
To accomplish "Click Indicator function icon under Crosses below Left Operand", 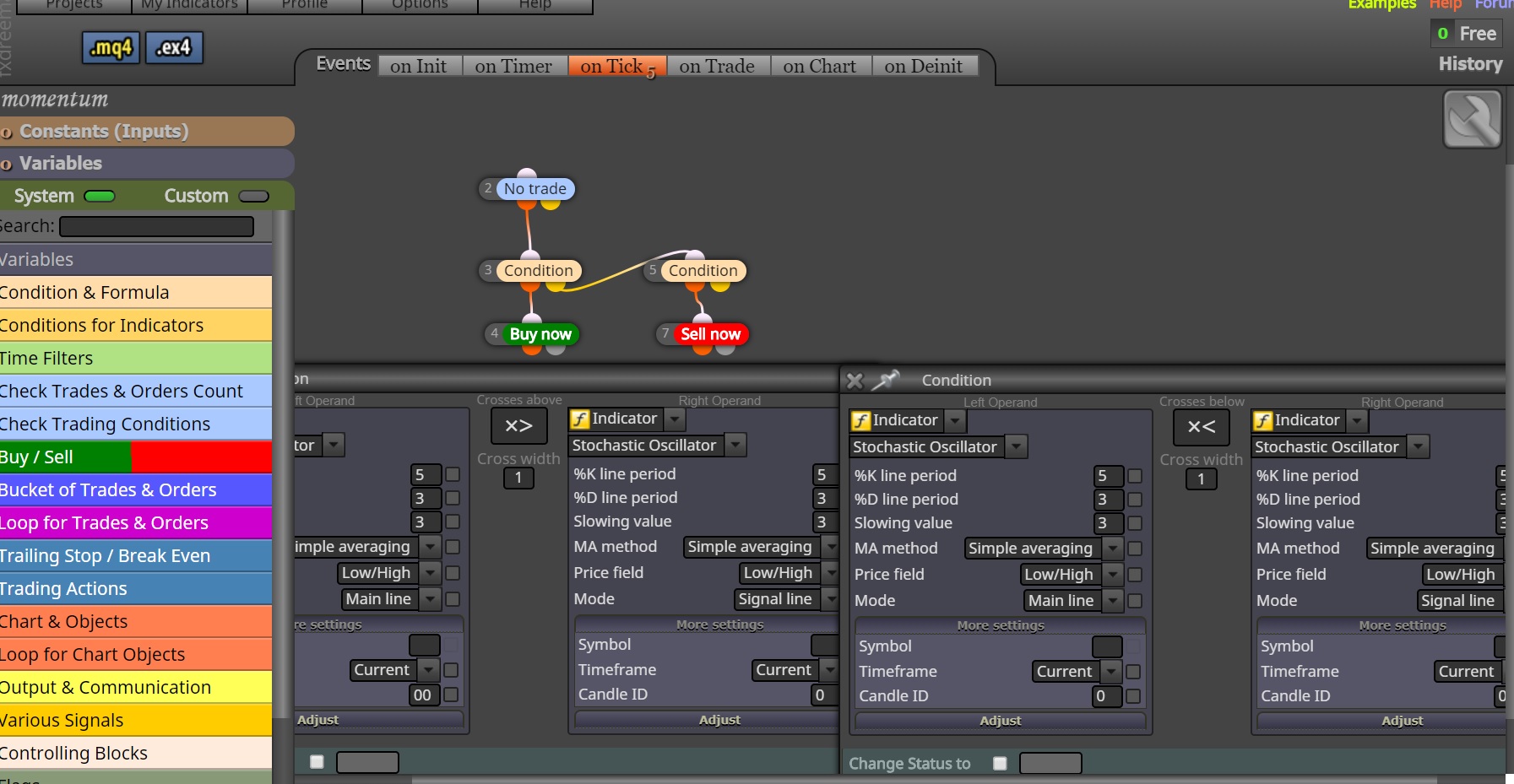I will [860, 420].
